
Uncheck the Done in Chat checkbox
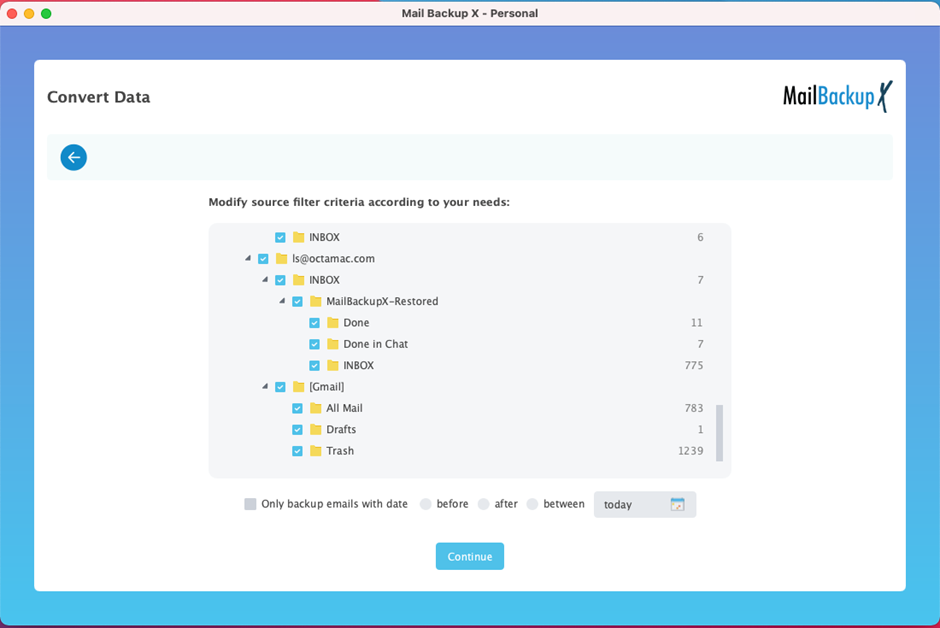[314, 344]
